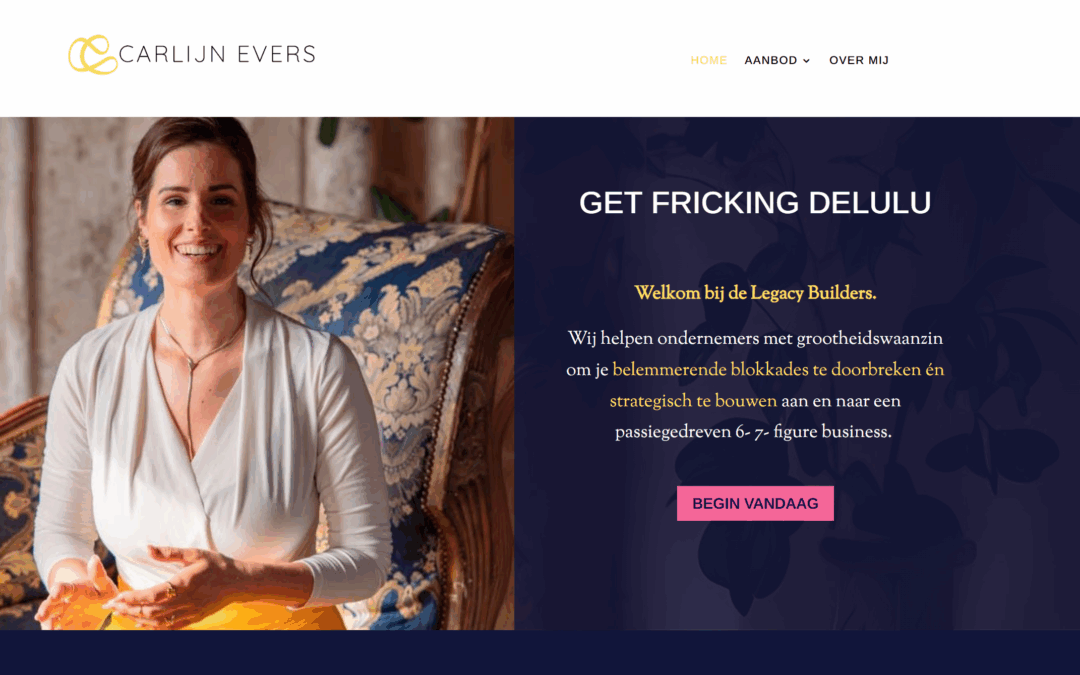Expand the chevron next to AANBOD
The height and width of the screenshot is (675, 1080).
point(806,61)
